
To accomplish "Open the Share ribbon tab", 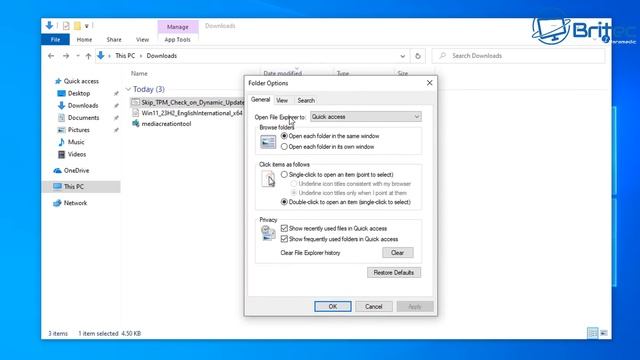I will pos(114,40).
